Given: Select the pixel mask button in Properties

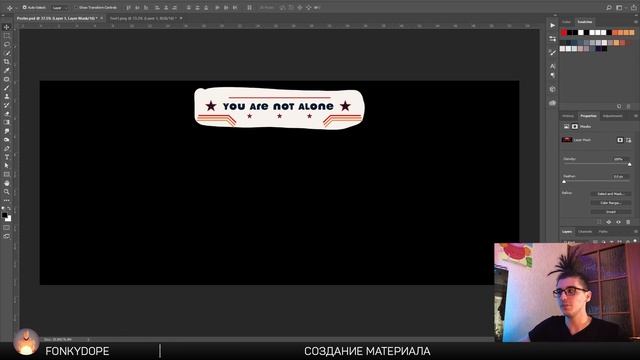Looking at the screenshot, I should click(620, 140).
